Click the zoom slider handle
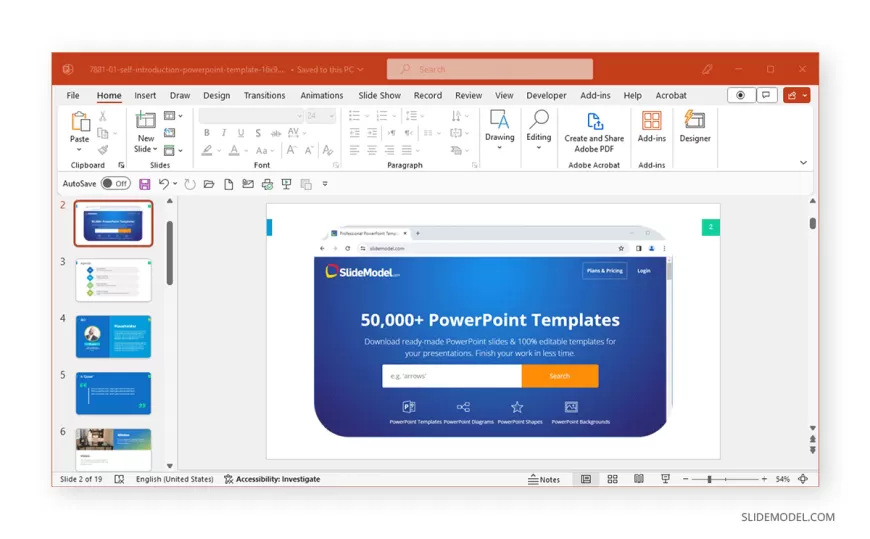This screenshot has width=870, height=539. pos(709,479)
